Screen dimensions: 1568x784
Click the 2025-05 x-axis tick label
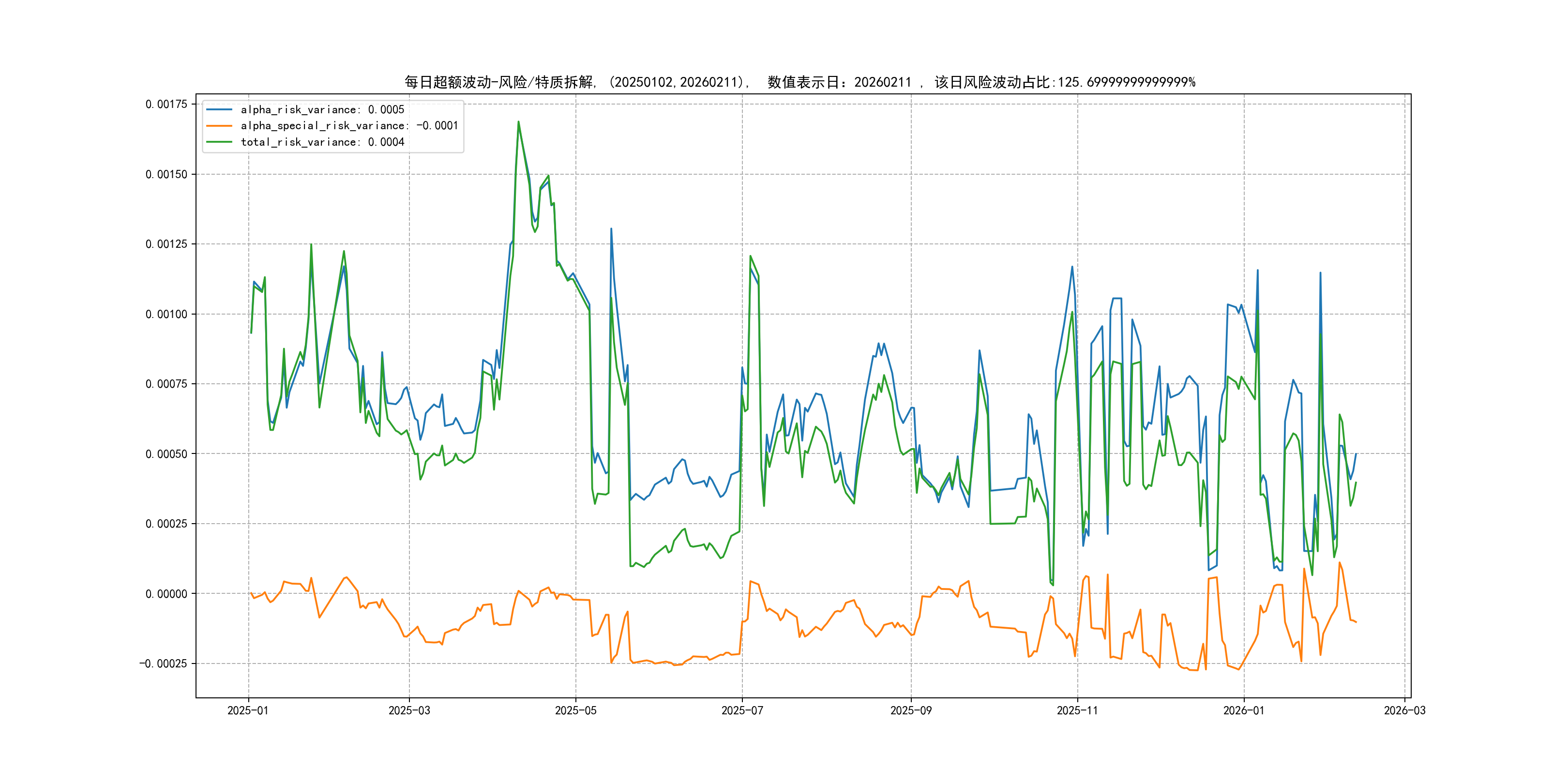pos(575,710)
